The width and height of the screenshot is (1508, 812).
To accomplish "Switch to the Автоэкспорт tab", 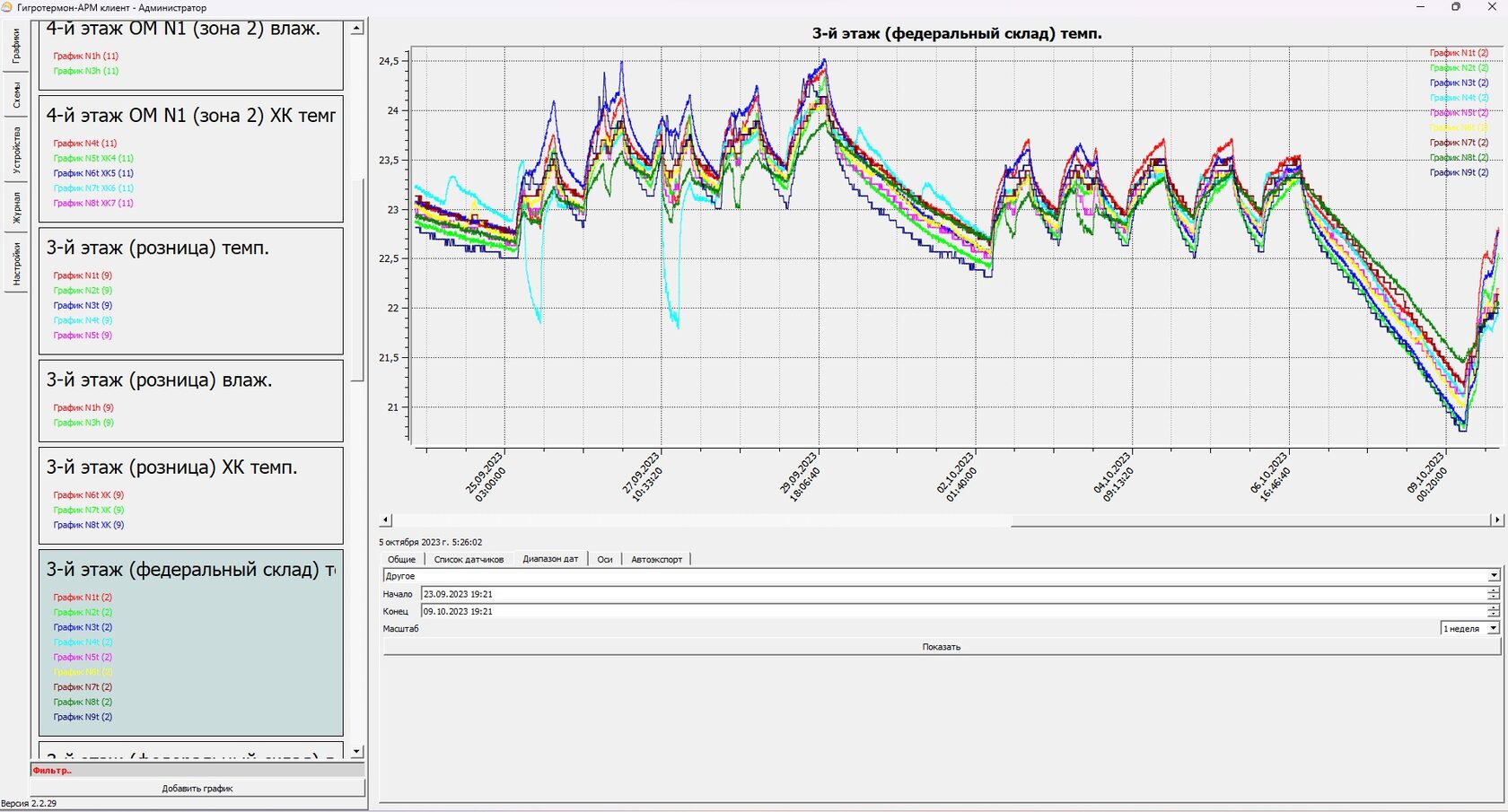I will click(656, 559).
